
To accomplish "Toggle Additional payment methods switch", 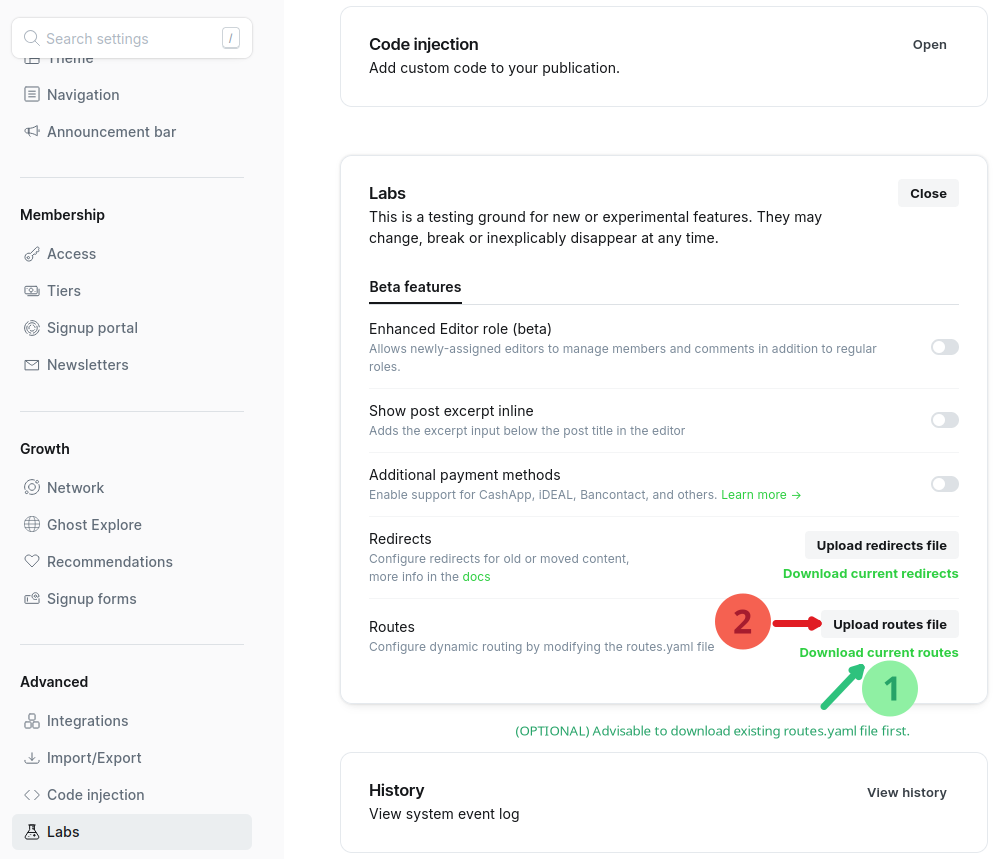I will pyautogui.click(x=944, y=484).
